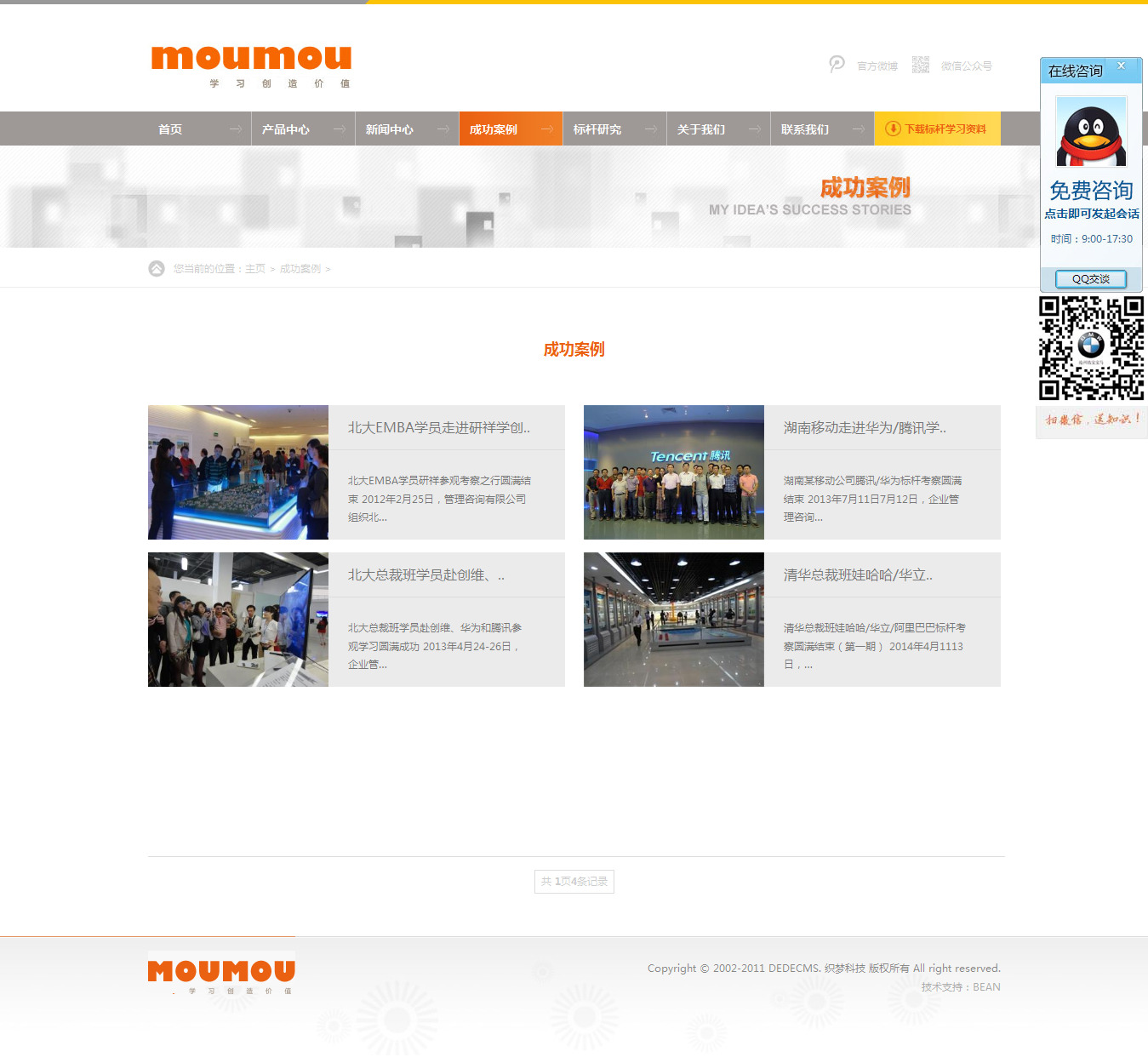
Task: Select the 标杆研究 nav tab
Action: tap(597, 129)
